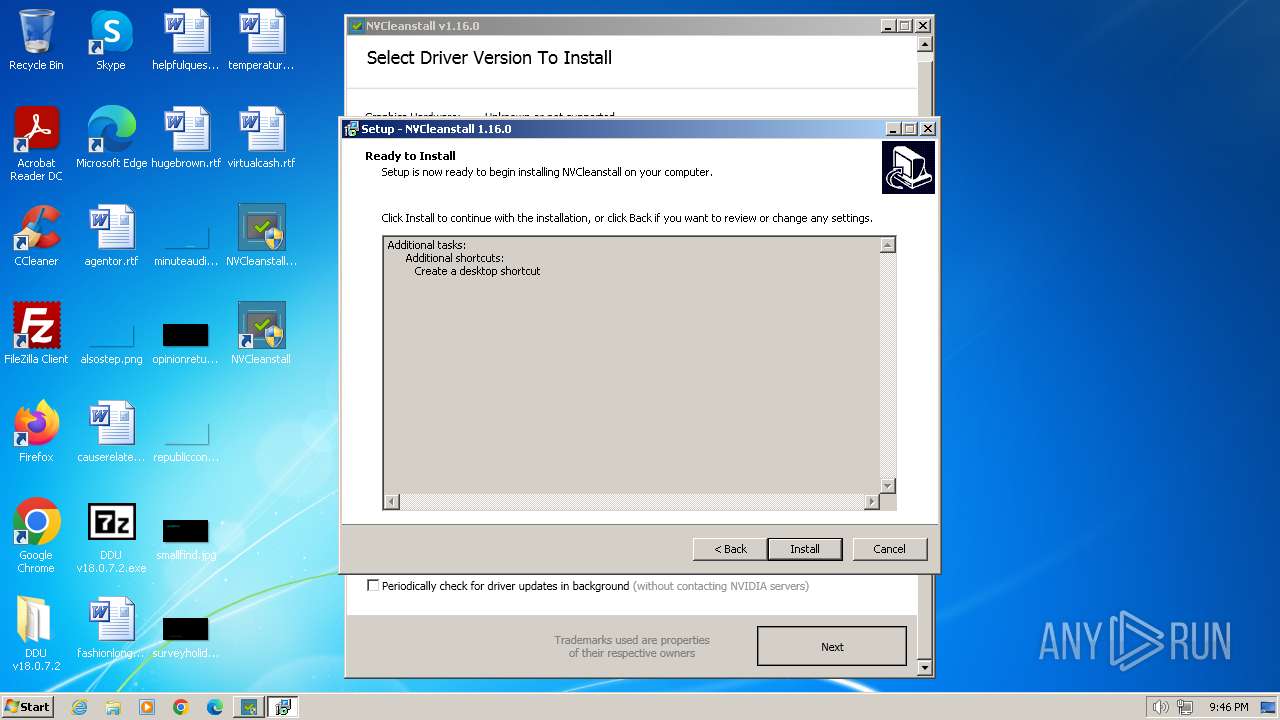
Task: Click the Chrome taskbar icon
Action: coord(181,707)
